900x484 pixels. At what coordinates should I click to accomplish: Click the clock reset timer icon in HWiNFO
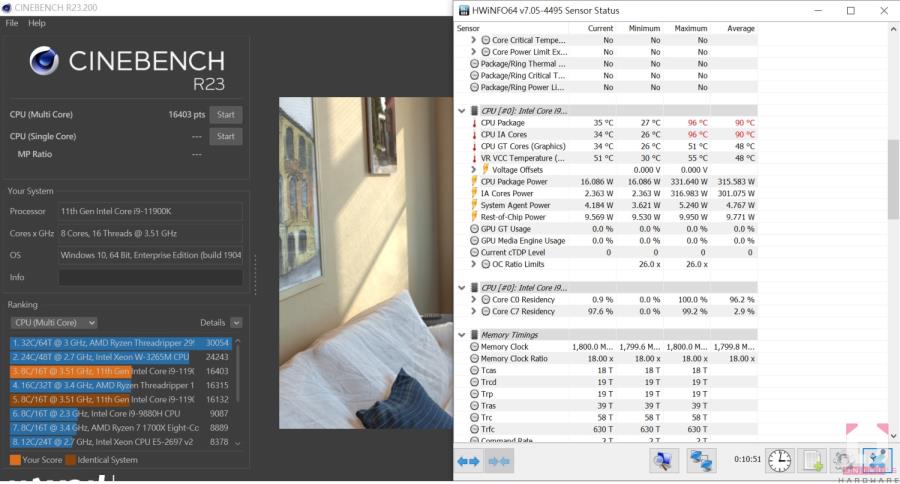click(779, 460)
